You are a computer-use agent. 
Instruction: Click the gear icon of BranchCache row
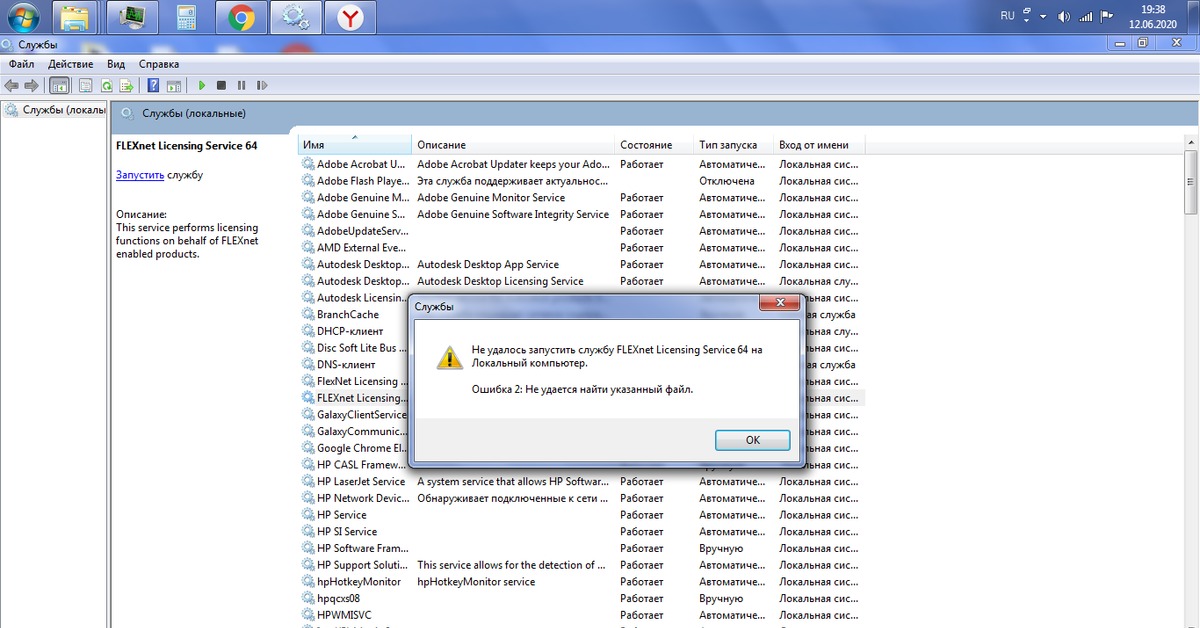(x=308, y=314)
